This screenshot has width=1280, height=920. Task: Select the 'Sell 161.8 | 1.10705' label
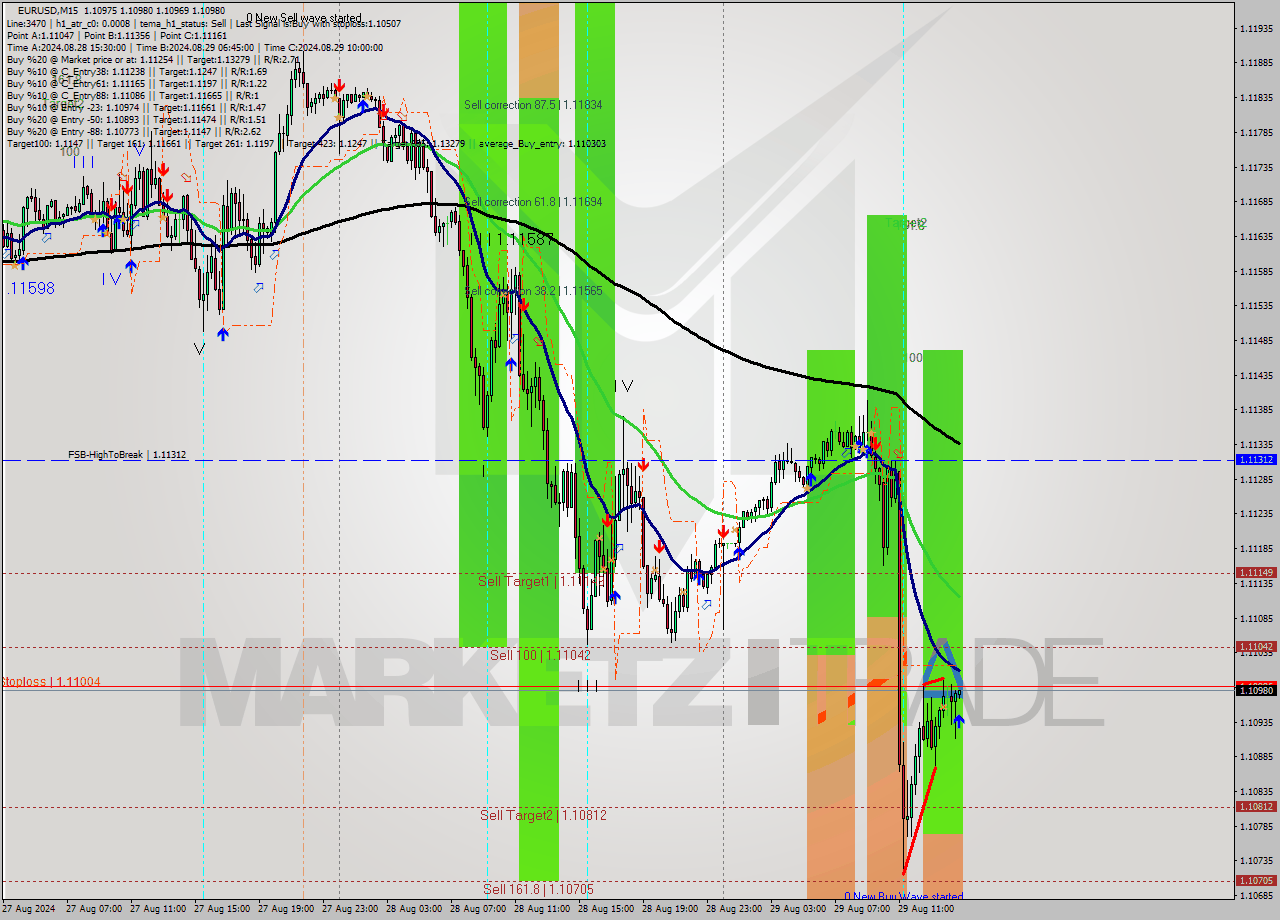tap(538, 889)
